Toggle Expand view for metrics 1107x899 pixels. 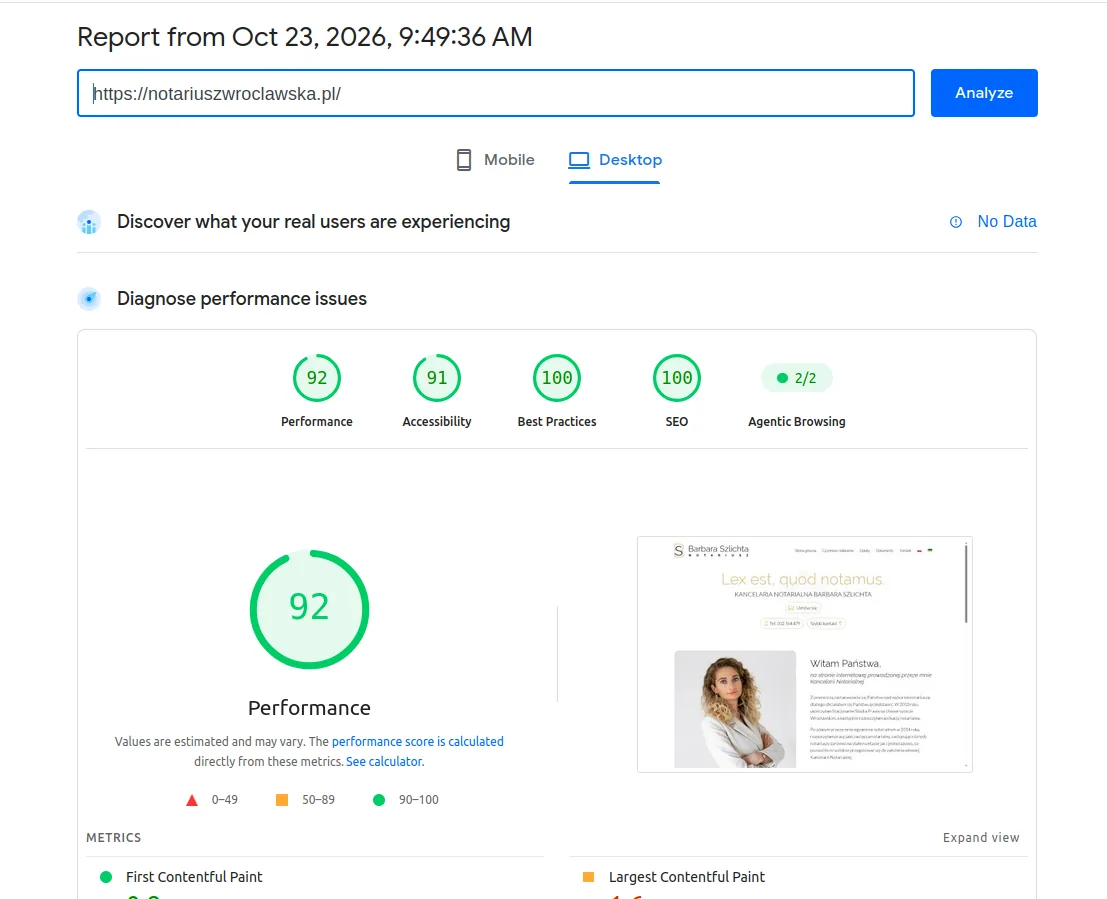pyautogui.click(x=981, y=837)
